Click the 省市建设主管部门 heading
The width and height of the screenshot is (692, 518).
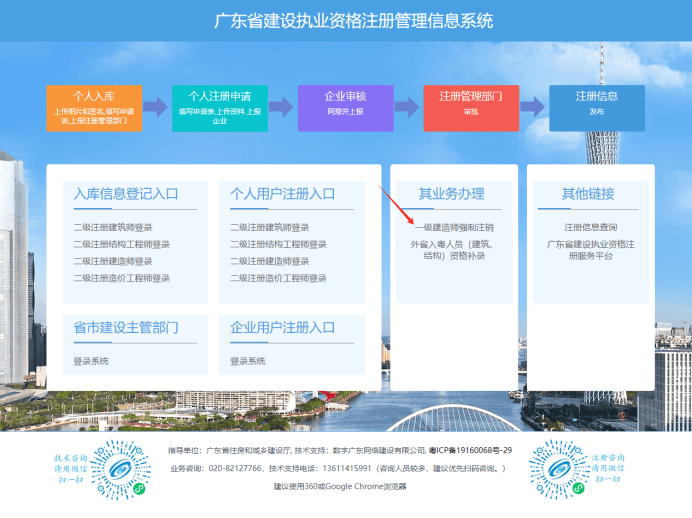[126, 327]
